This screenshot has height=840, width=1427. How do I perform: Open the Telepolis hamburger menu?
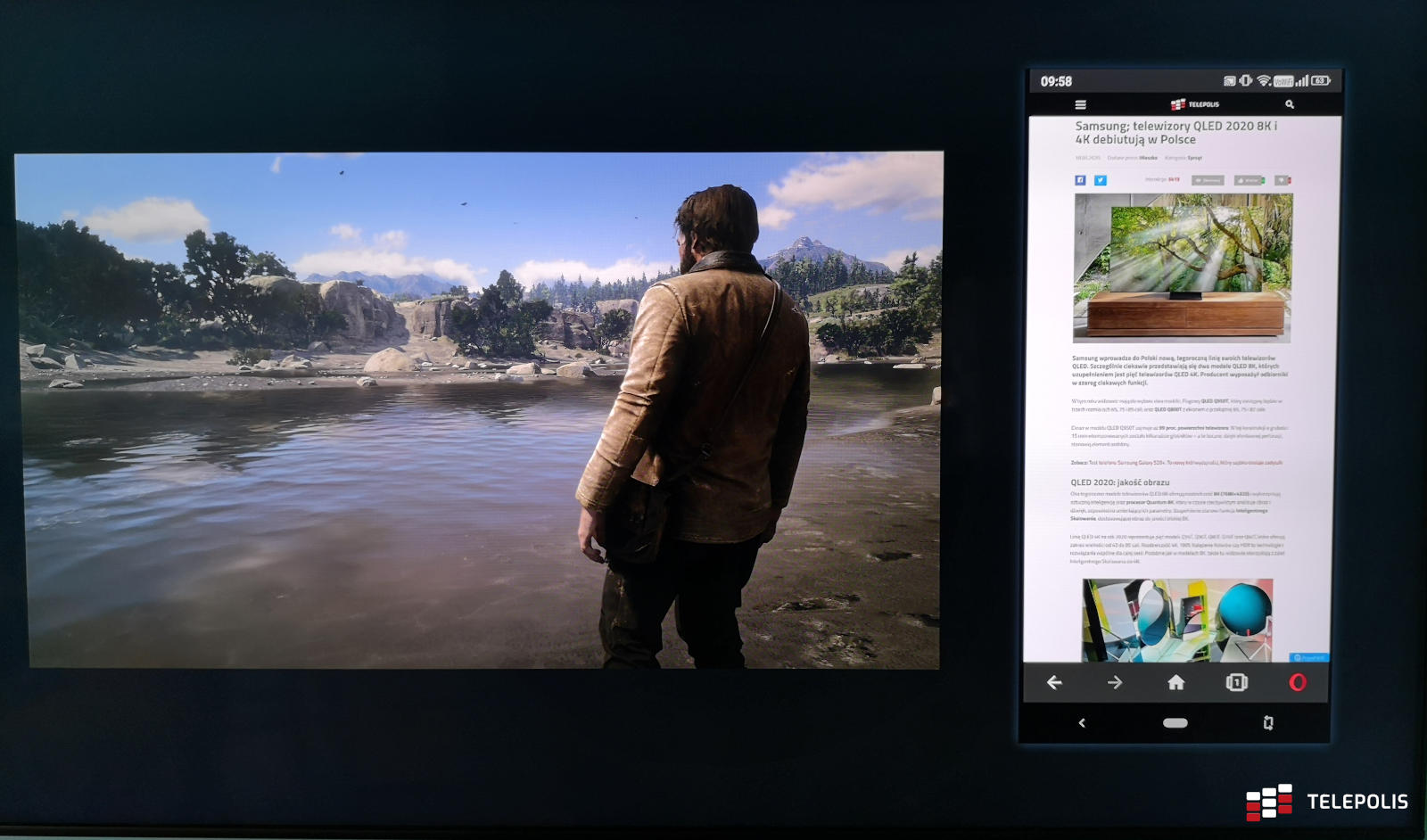(x=1080, y=104)
